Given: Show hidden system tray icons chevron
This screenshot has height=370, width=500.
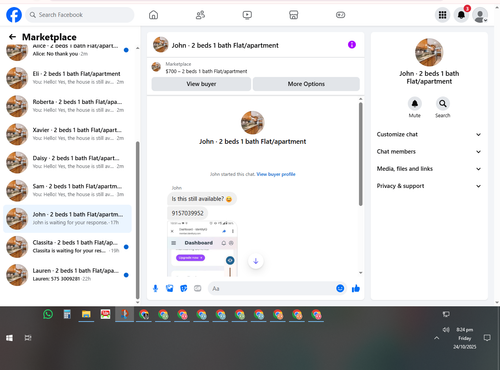Looking at the screenshot, I should pyautogui.click(x=437, y=338).
